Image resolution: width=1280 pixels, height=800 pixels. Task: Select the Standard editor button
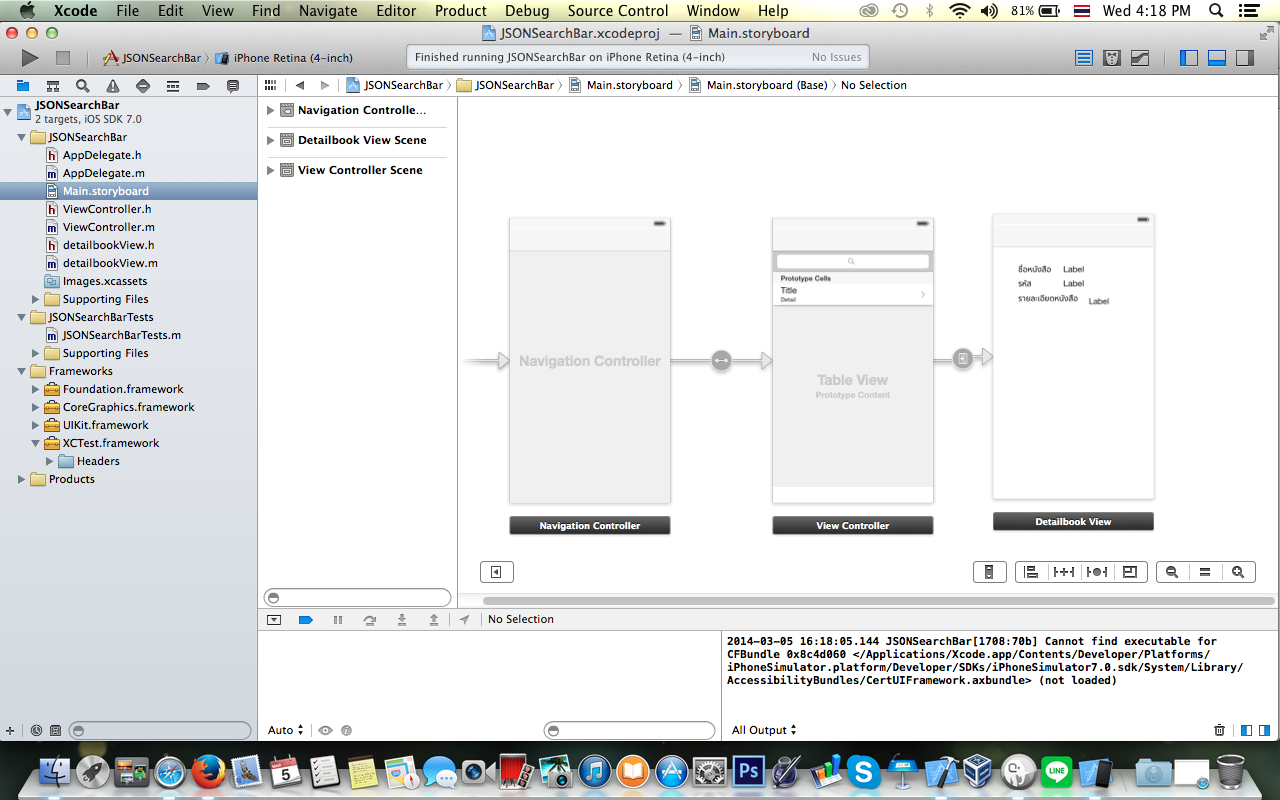pos(1084,58)
